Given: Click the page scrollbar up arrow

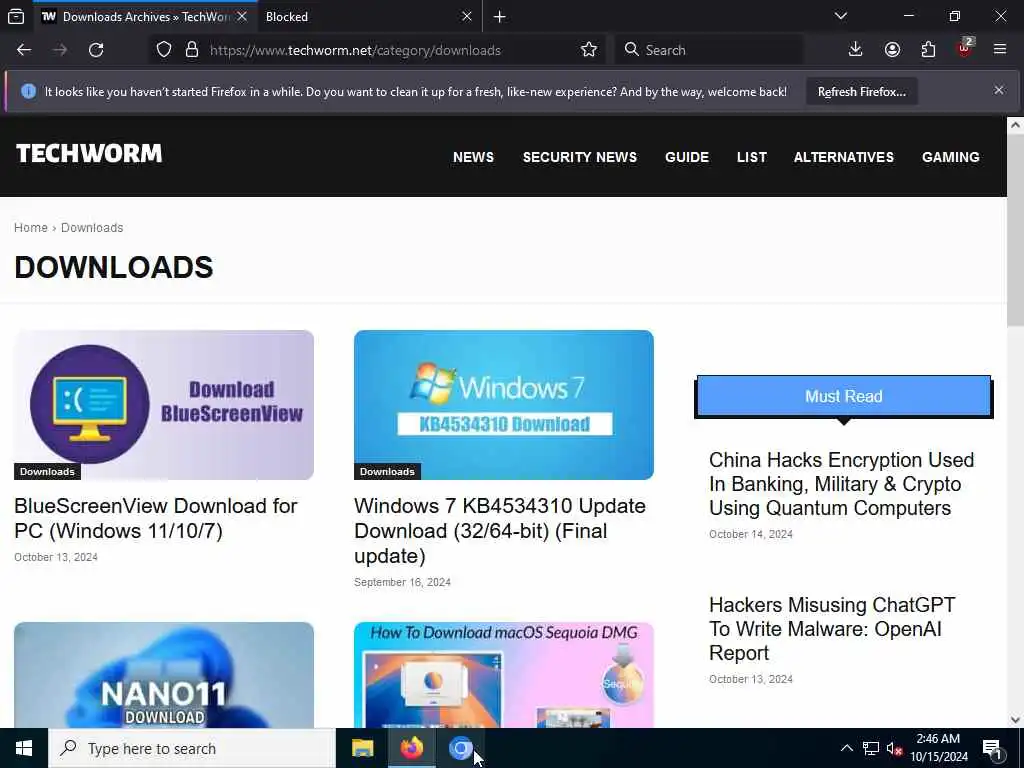Looking at the screenshot, I should tap(1016, 125).
